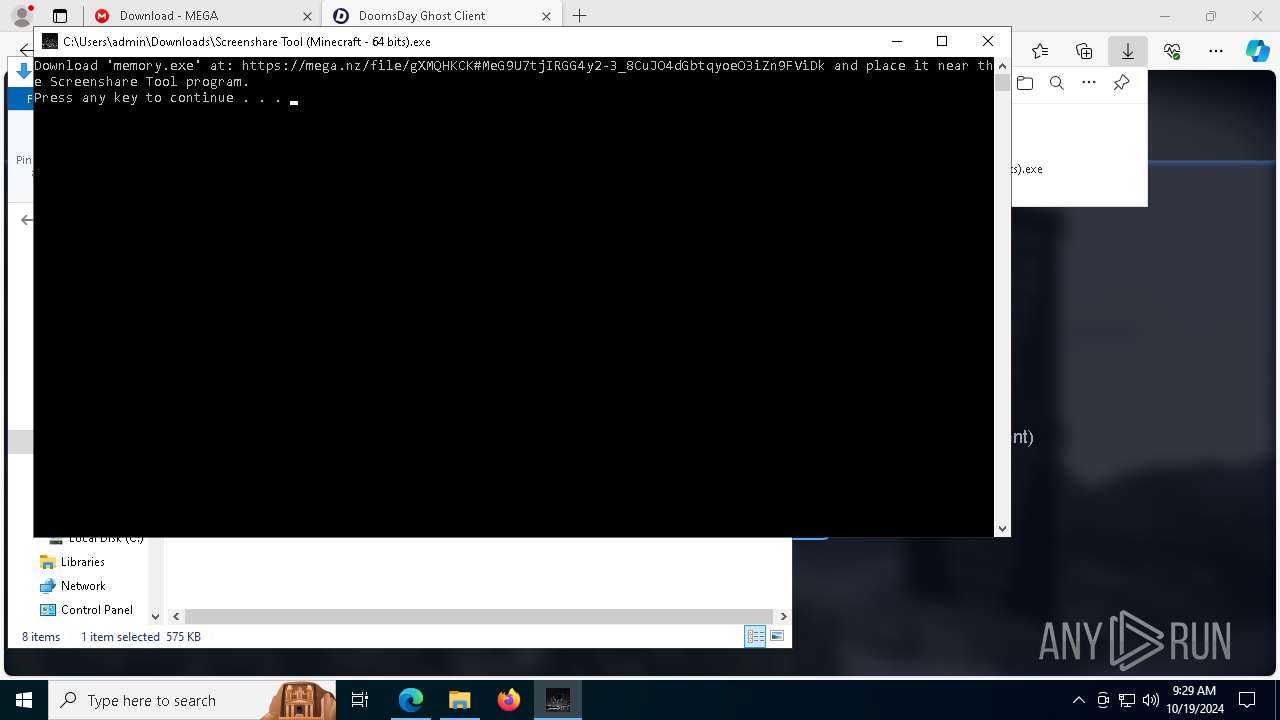Click 'Press any key to continue' text
1280x720 pixels.
click(x=158, y=98)
